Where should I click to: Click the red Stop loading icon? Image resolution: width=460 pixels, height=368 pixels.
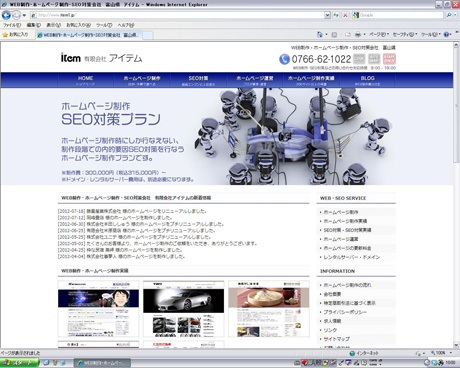tap(345, 15)
